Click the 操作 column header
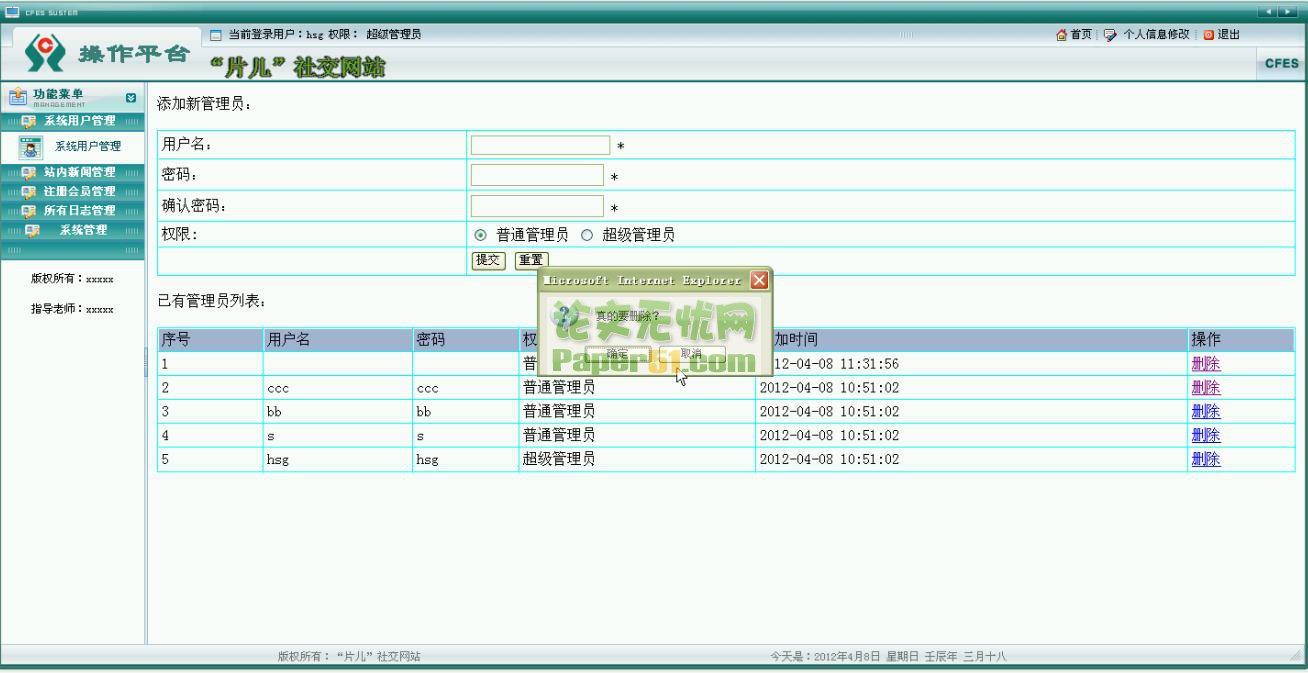This screenshot has height=673, width=1308. pyautogui.click(x=1240, y=340)
